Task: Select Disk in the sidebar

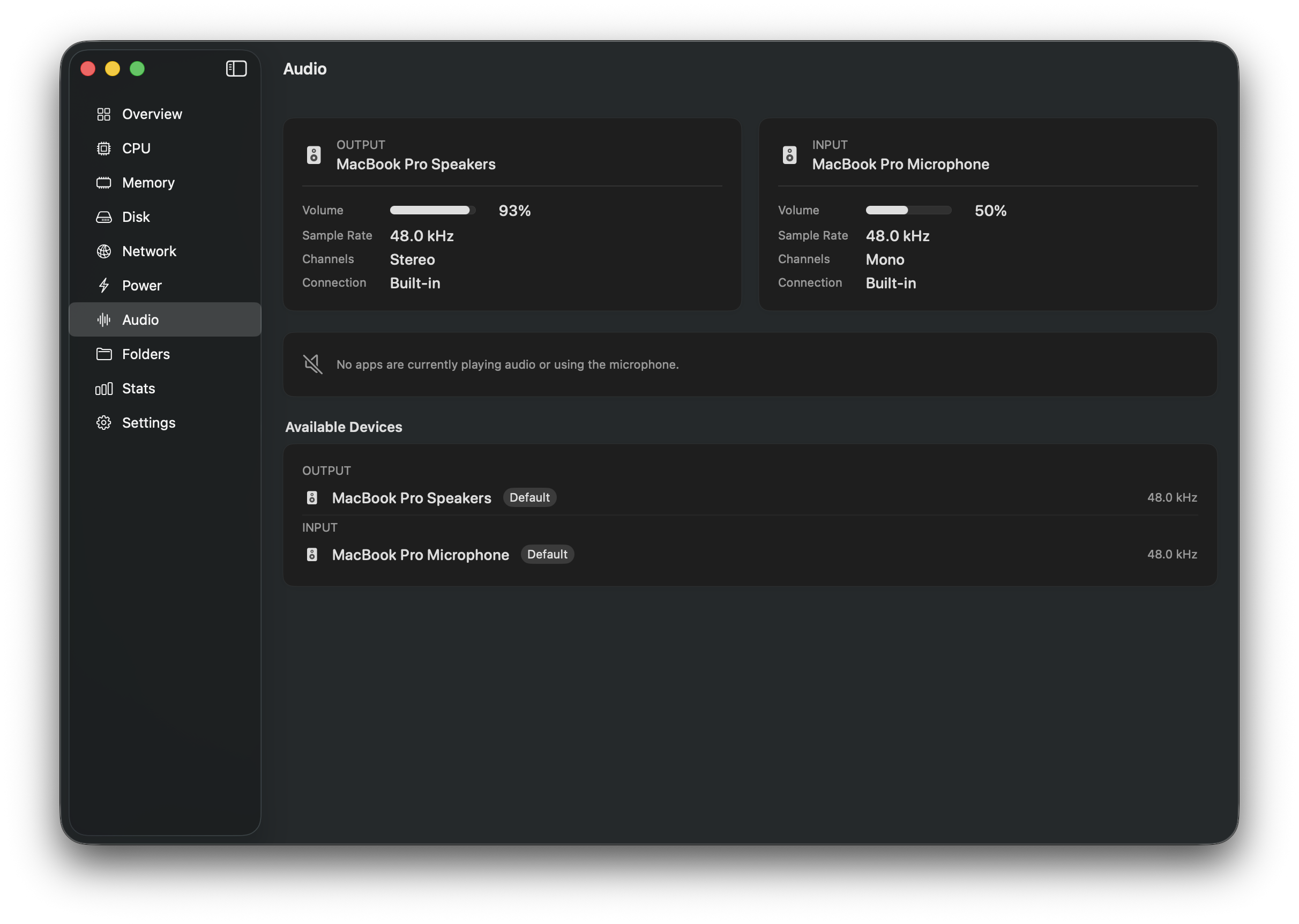Action: (165, 218)
